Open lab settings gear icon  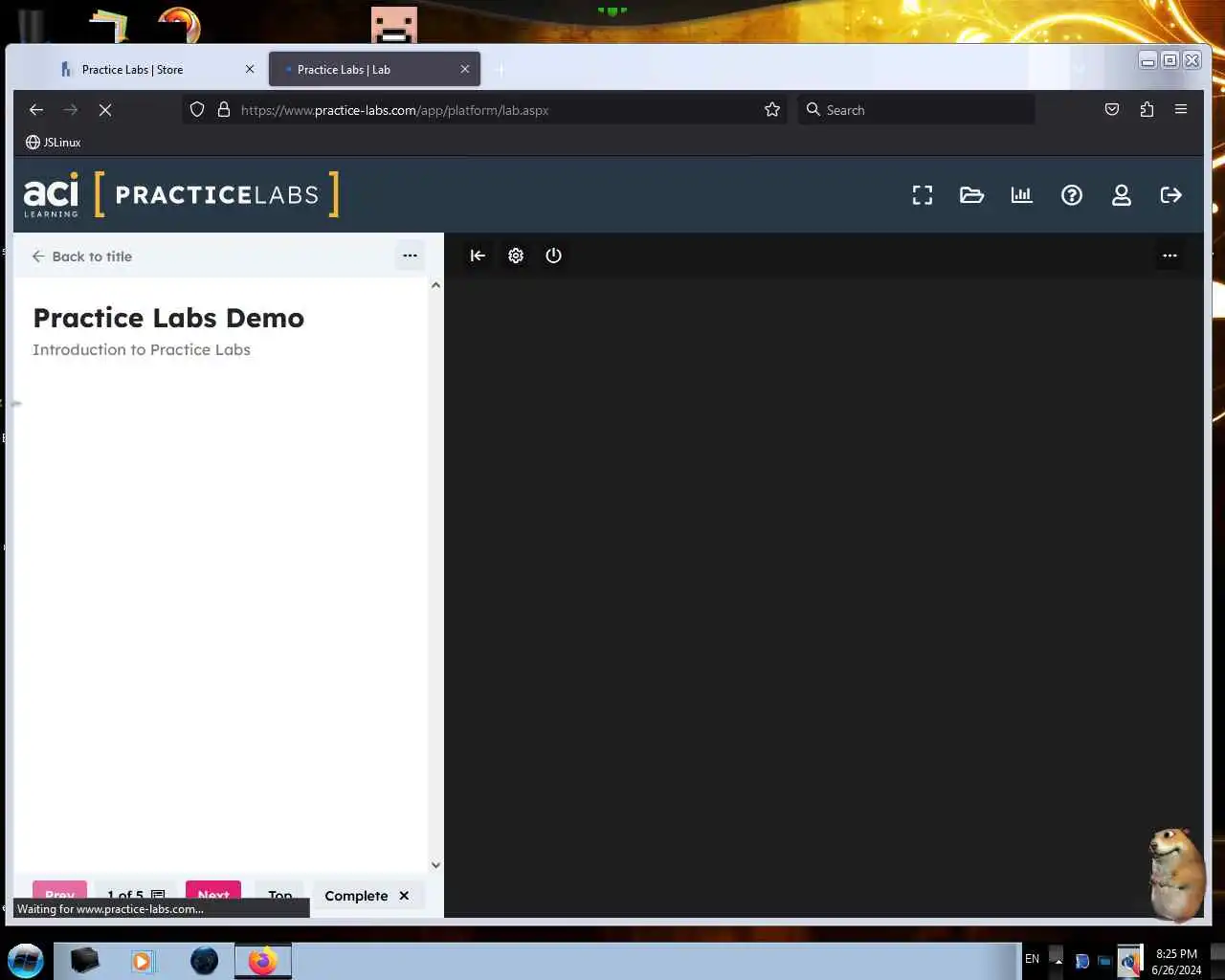coord(516,256)
